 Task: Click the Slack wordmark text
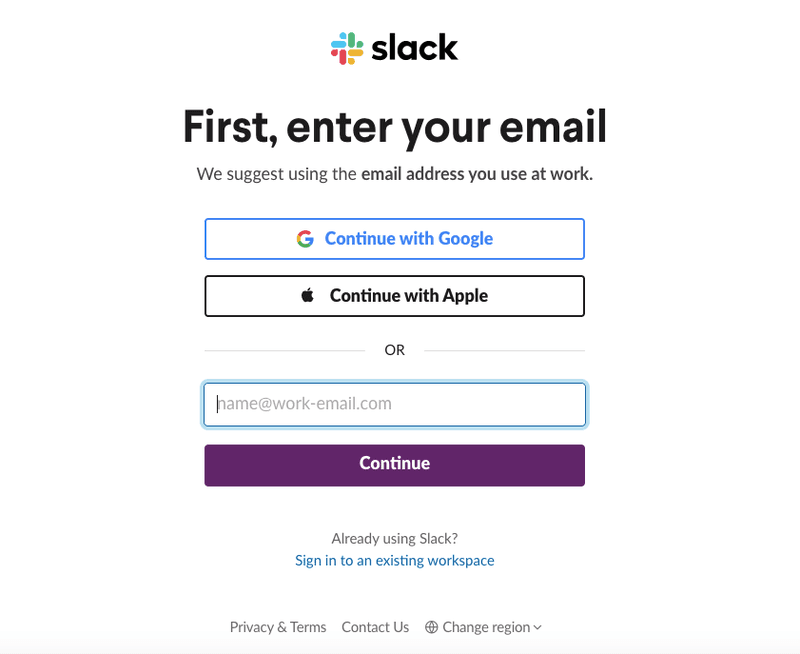coord(415,47)
